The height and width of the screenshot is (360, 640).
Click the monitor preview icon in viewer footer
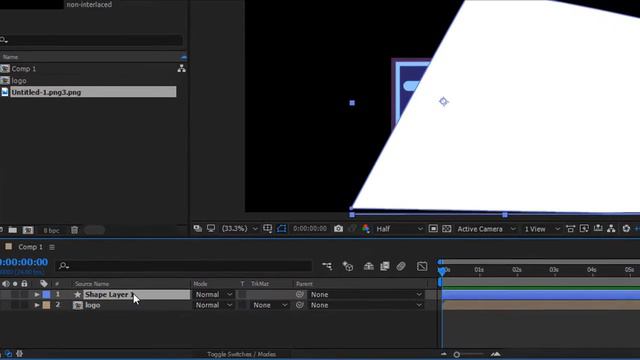pyautogui.click(x=211, y=229)
